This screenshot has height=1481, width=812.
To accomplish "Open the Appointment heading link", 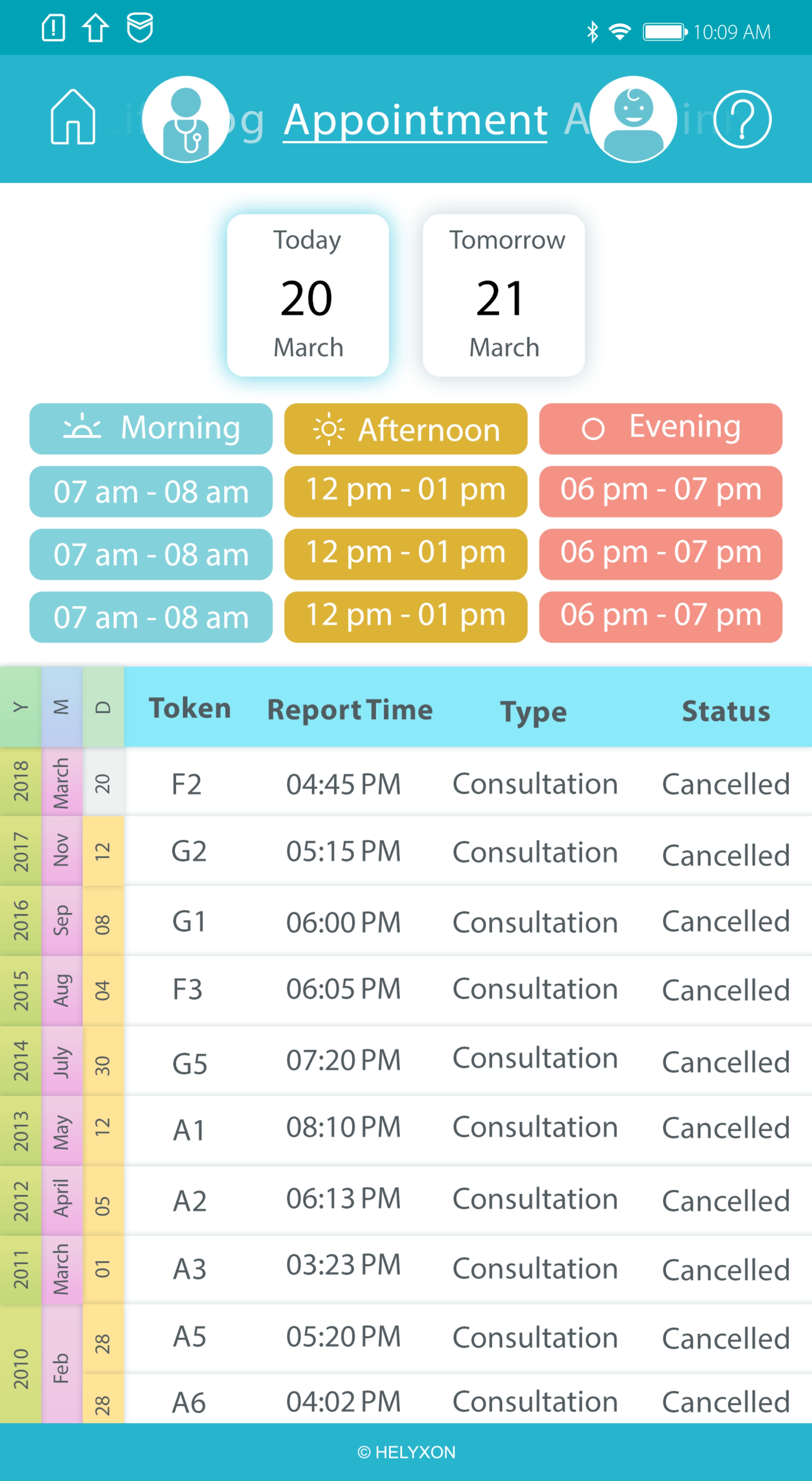I will coord(415,119).
